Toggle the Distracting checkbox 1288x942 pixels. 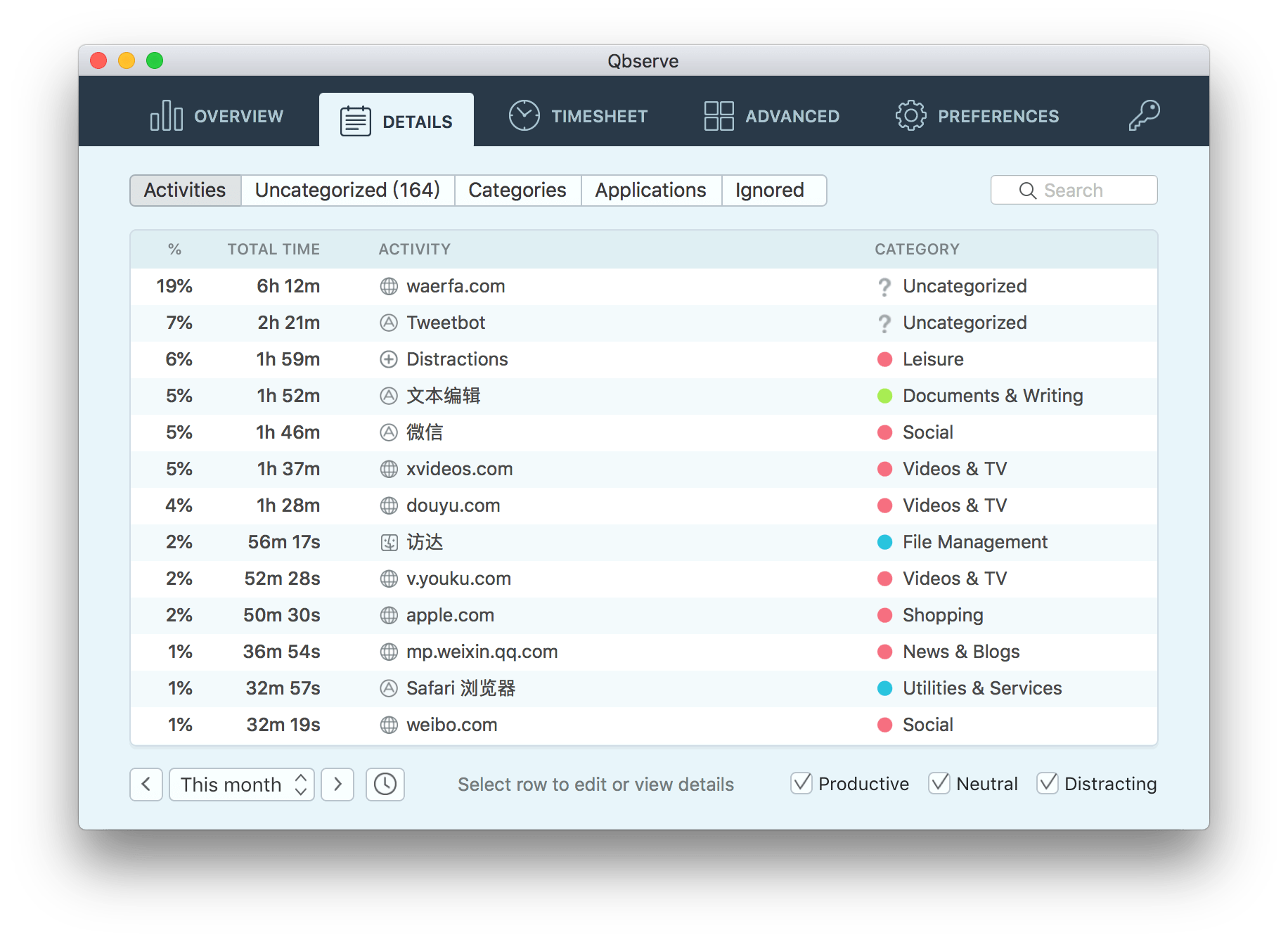1048,783
